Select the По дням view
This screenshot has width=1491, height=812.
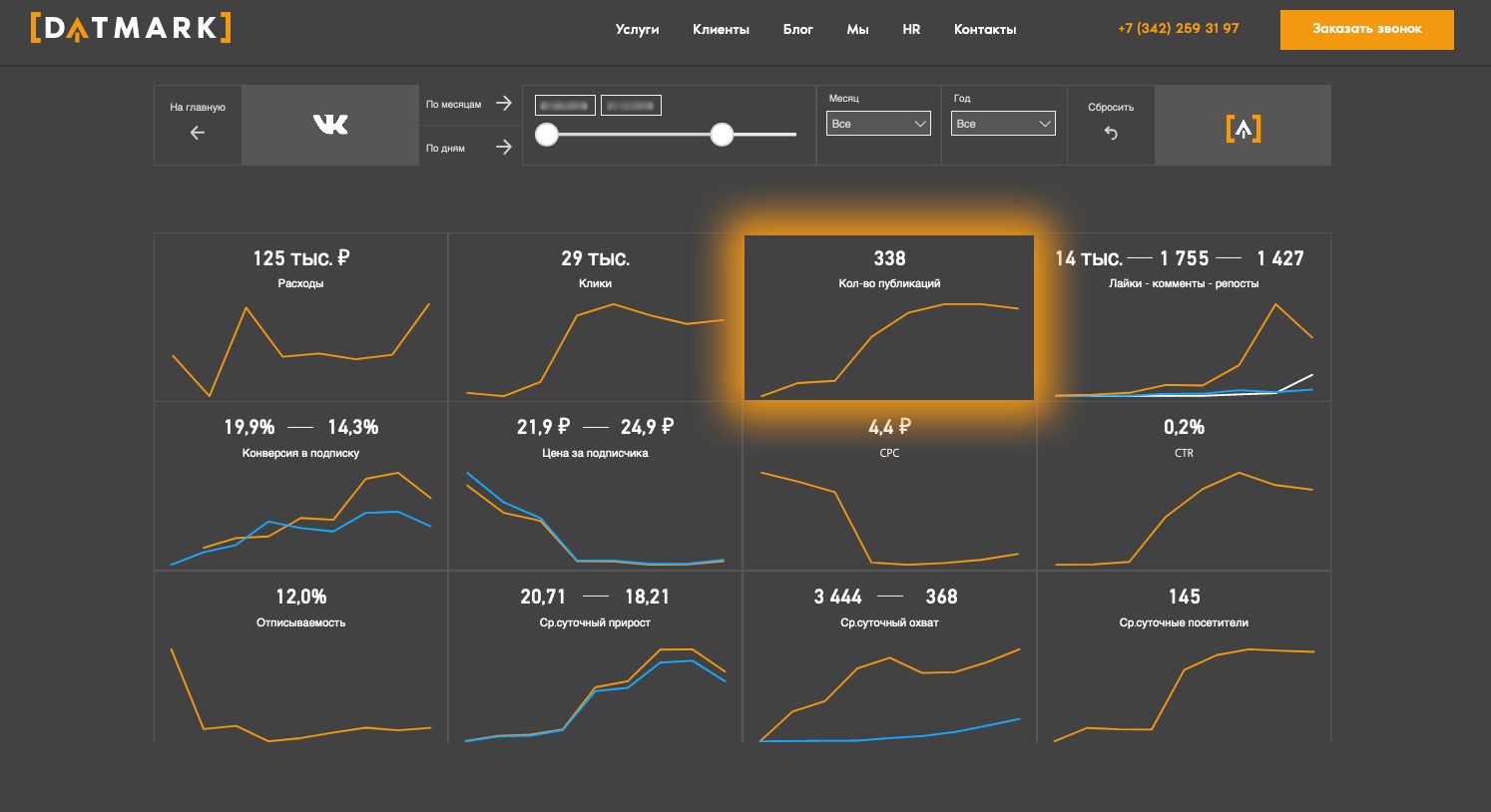[445, 149]
